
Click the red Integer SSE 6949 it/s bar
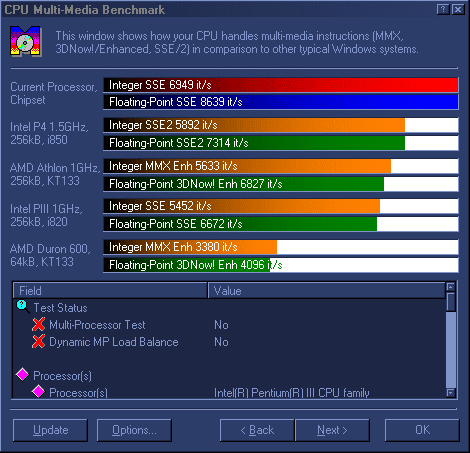(281, 85)
